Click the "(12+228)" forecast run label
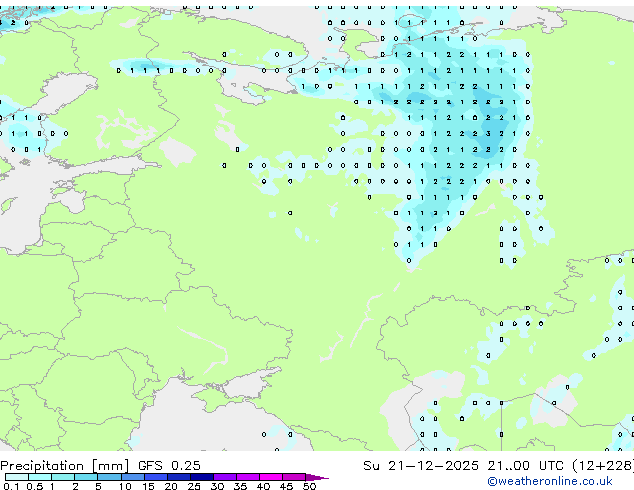The height and width of the screenshot is (490, 634). coord(603,466)
